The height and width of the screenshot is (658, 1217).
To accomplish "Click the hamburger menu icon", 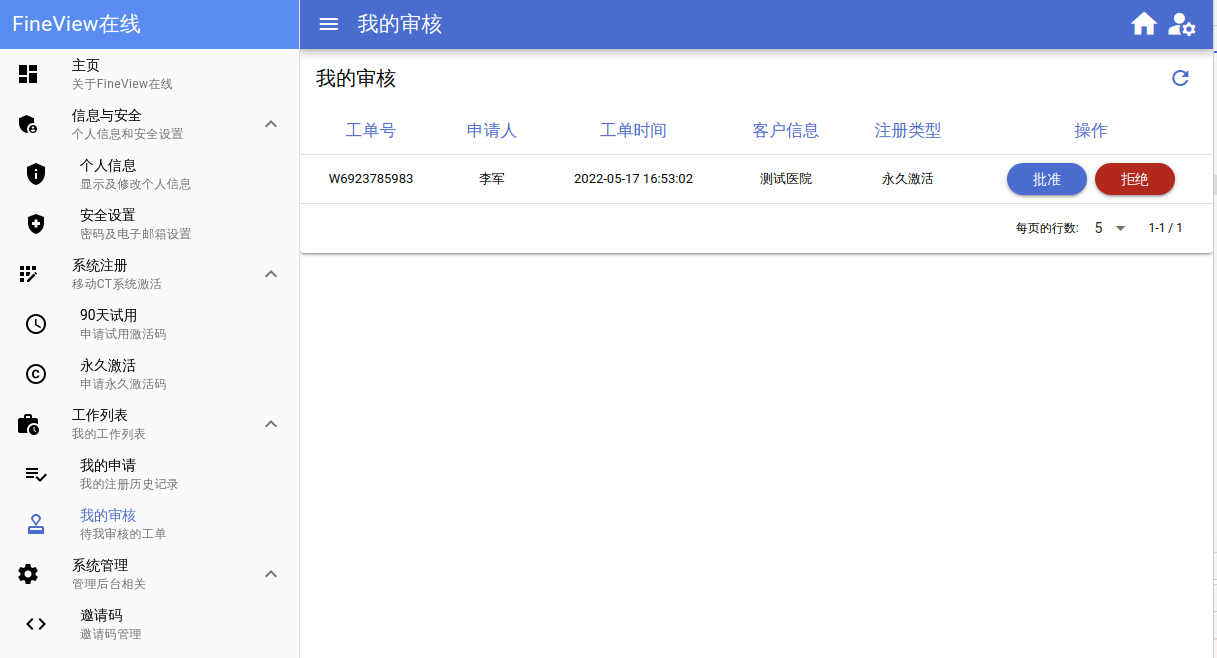I will pyautogui.click(x=329, y=24).
